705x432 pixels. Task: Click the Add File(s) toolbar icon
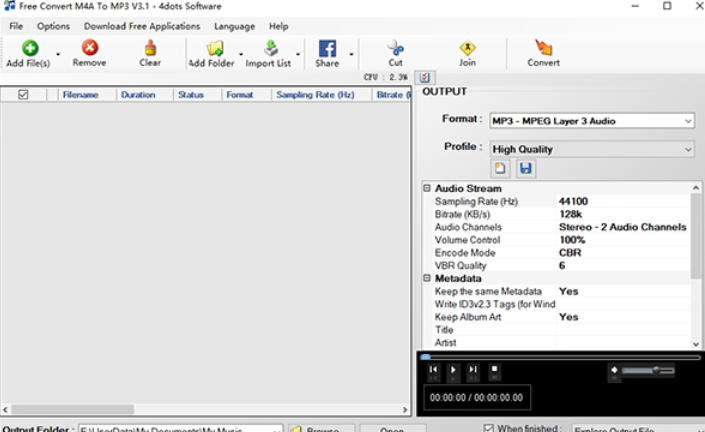coord(29,48)
